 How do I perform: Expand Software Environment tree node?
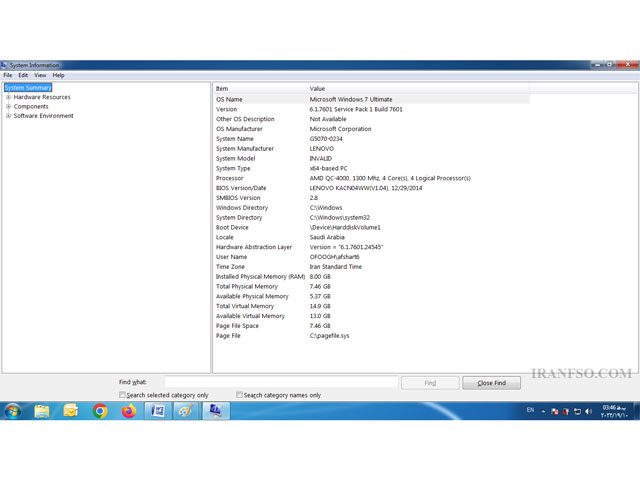click(x=8, y=116)
